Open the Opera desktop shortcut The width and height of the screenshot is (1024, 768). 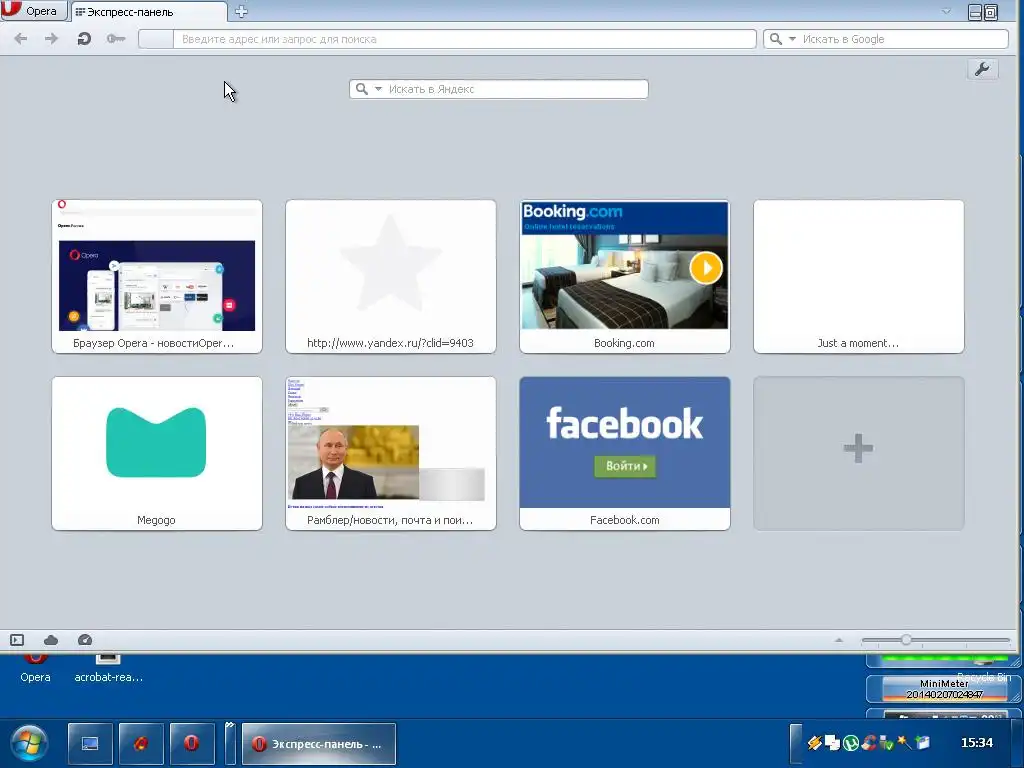pos(35,668)
